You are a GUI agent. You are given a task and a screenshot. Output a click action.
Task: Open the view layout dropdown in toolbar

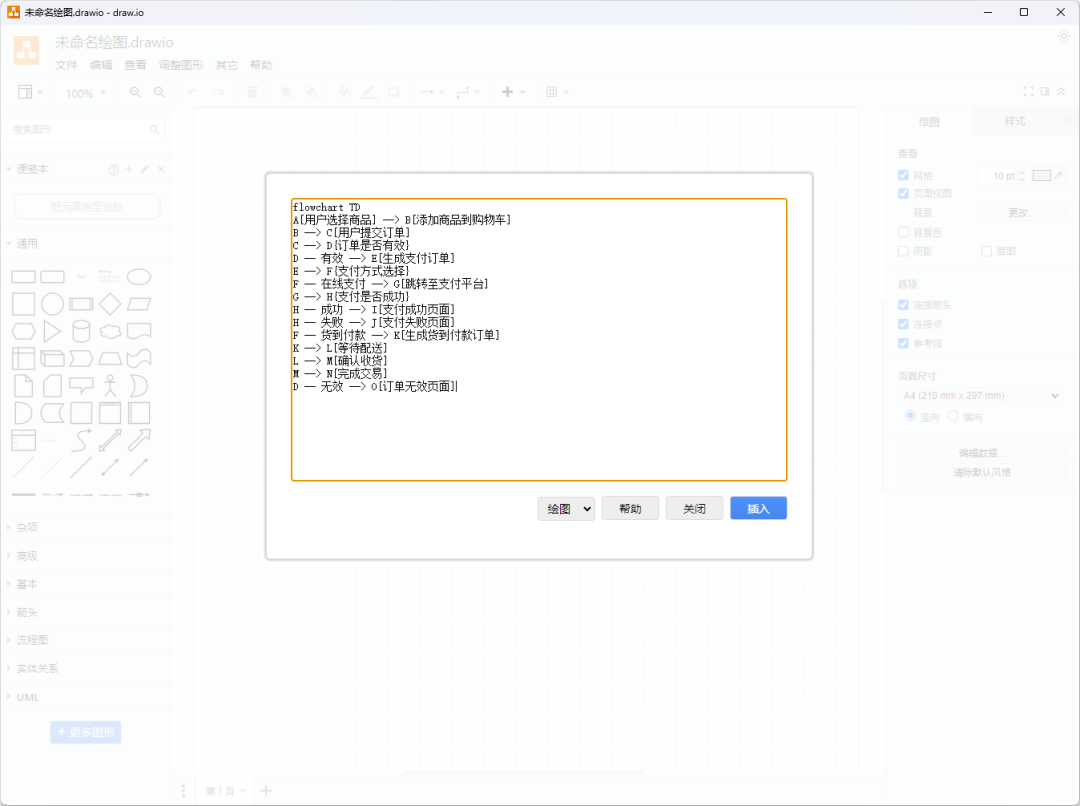point(30,92)
